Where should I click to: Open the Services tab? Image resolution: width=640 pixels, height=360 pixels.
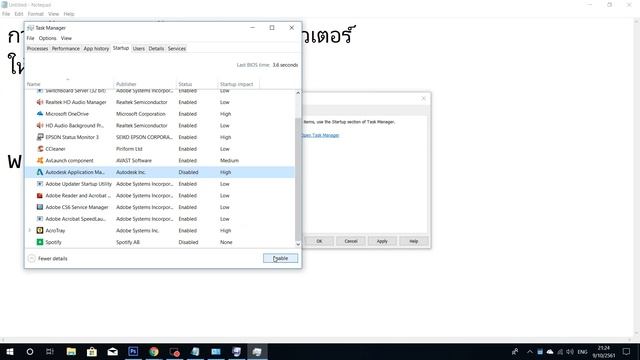[177, 49]
